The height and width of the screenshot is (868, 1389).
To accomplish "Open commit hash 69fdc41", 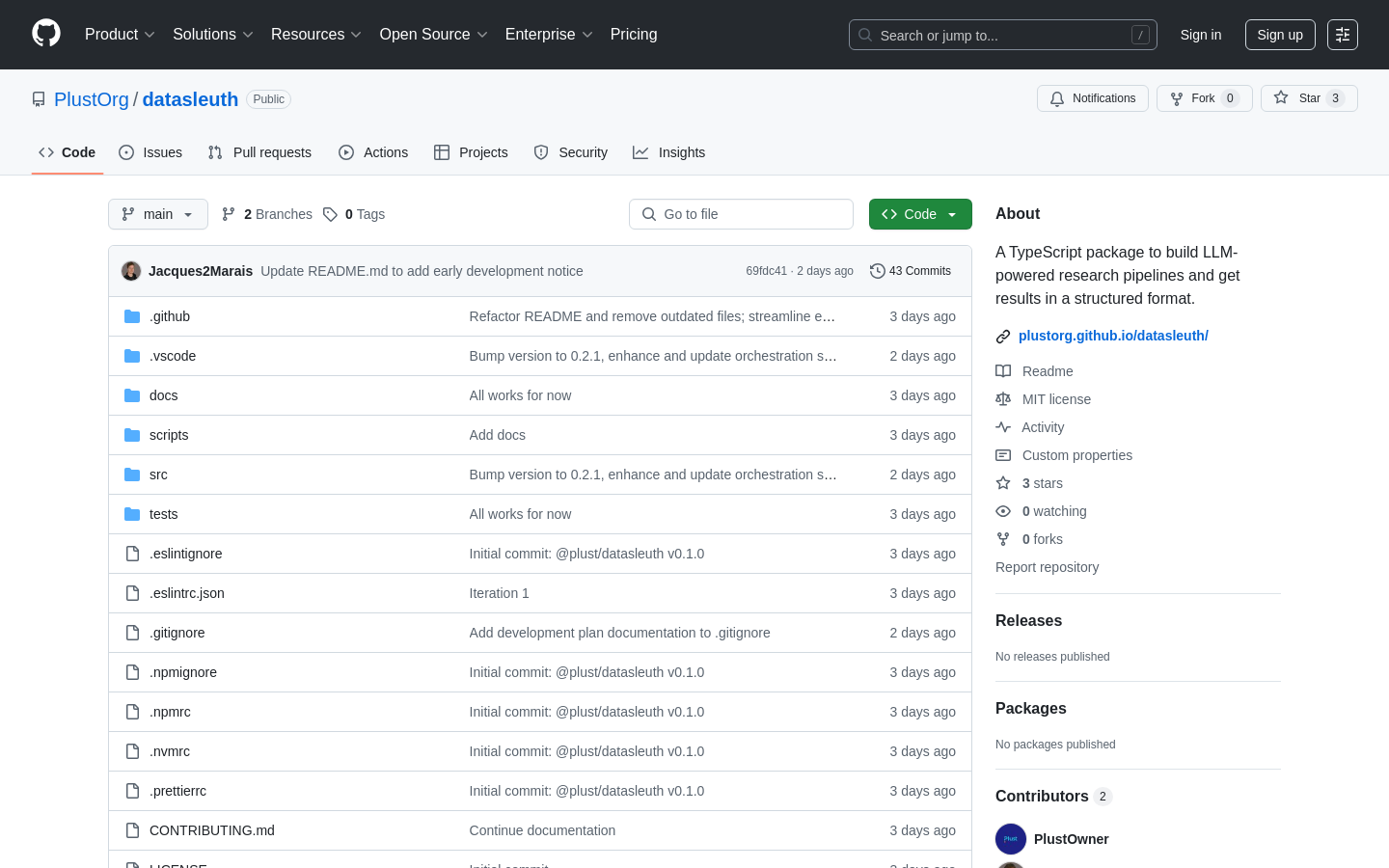I will pos(767,271).
